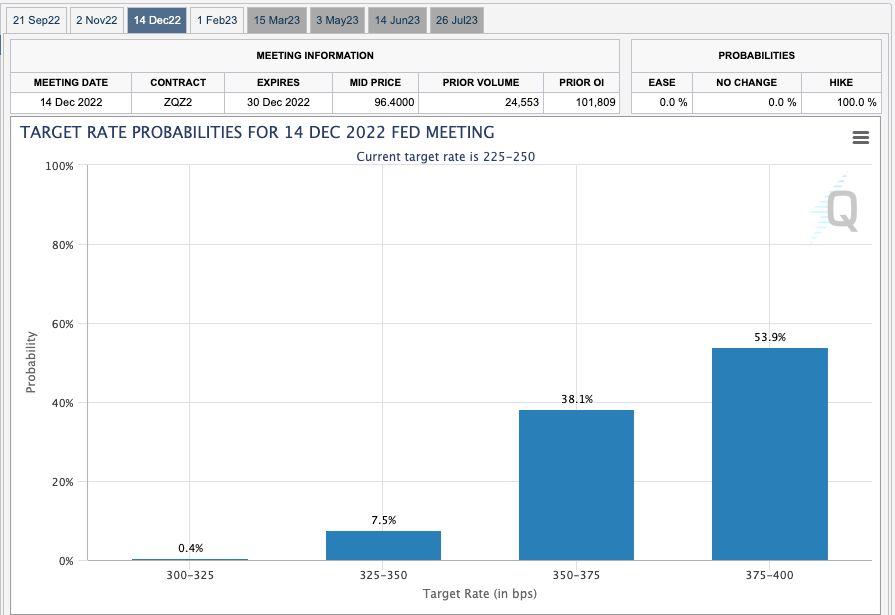The height and width of the screenshot is (615, 895).
Task: Open the 15 Mar23 meeting tab
Action: 277,20
